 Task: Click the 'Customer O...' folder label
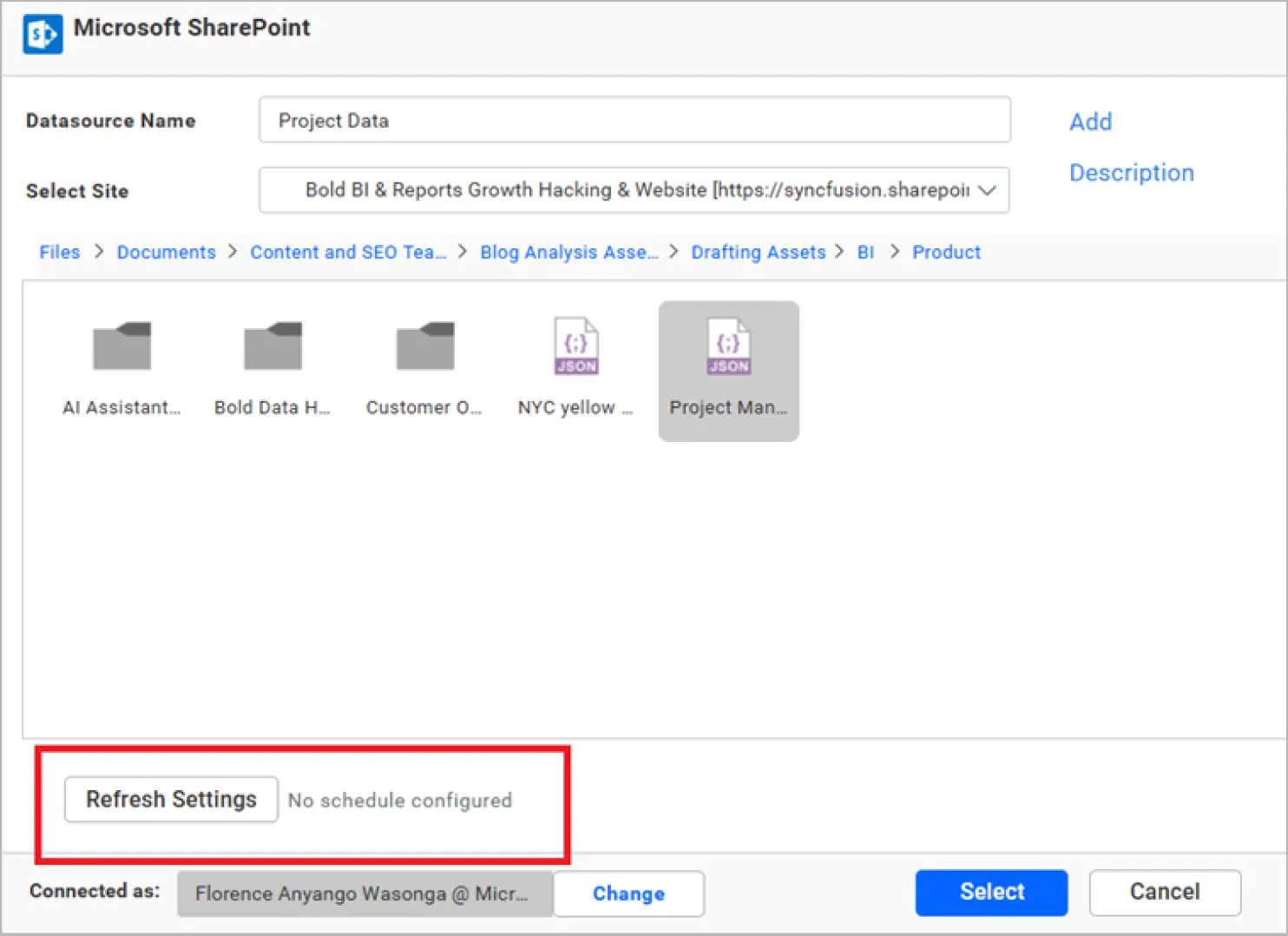(424, 407)
